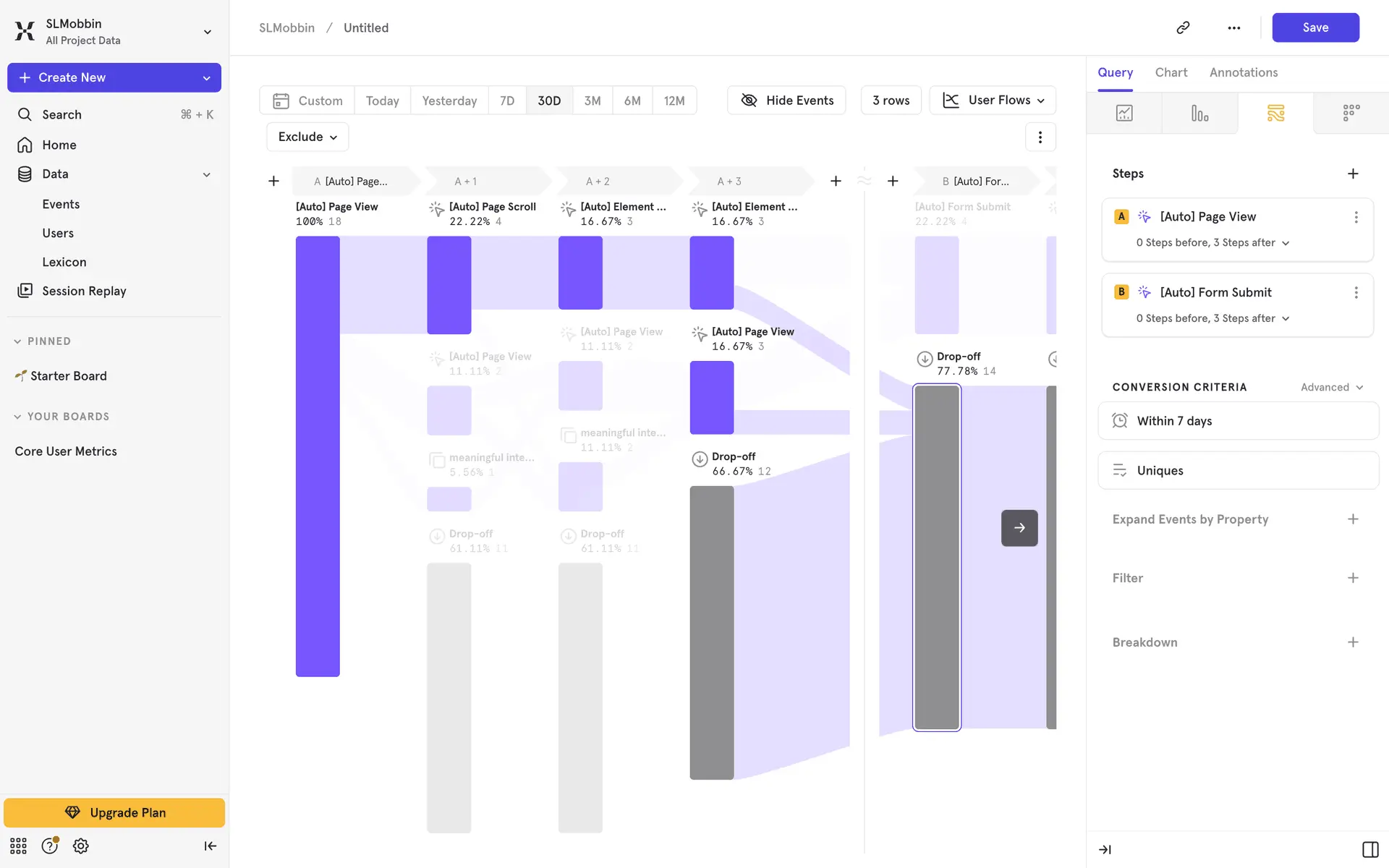
Task: Open the Exclude dropdown
Action: pos(307,137)
